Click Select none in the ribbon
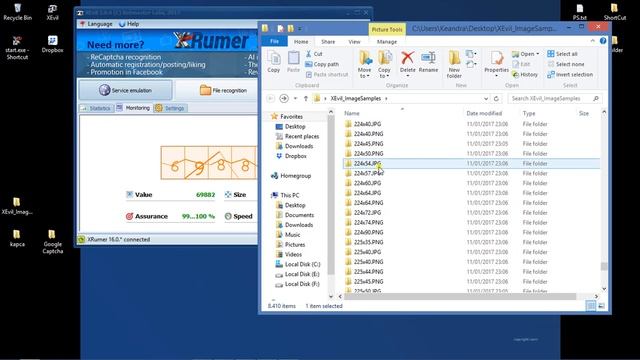640x360 pixels. click(x=566, y=64)
